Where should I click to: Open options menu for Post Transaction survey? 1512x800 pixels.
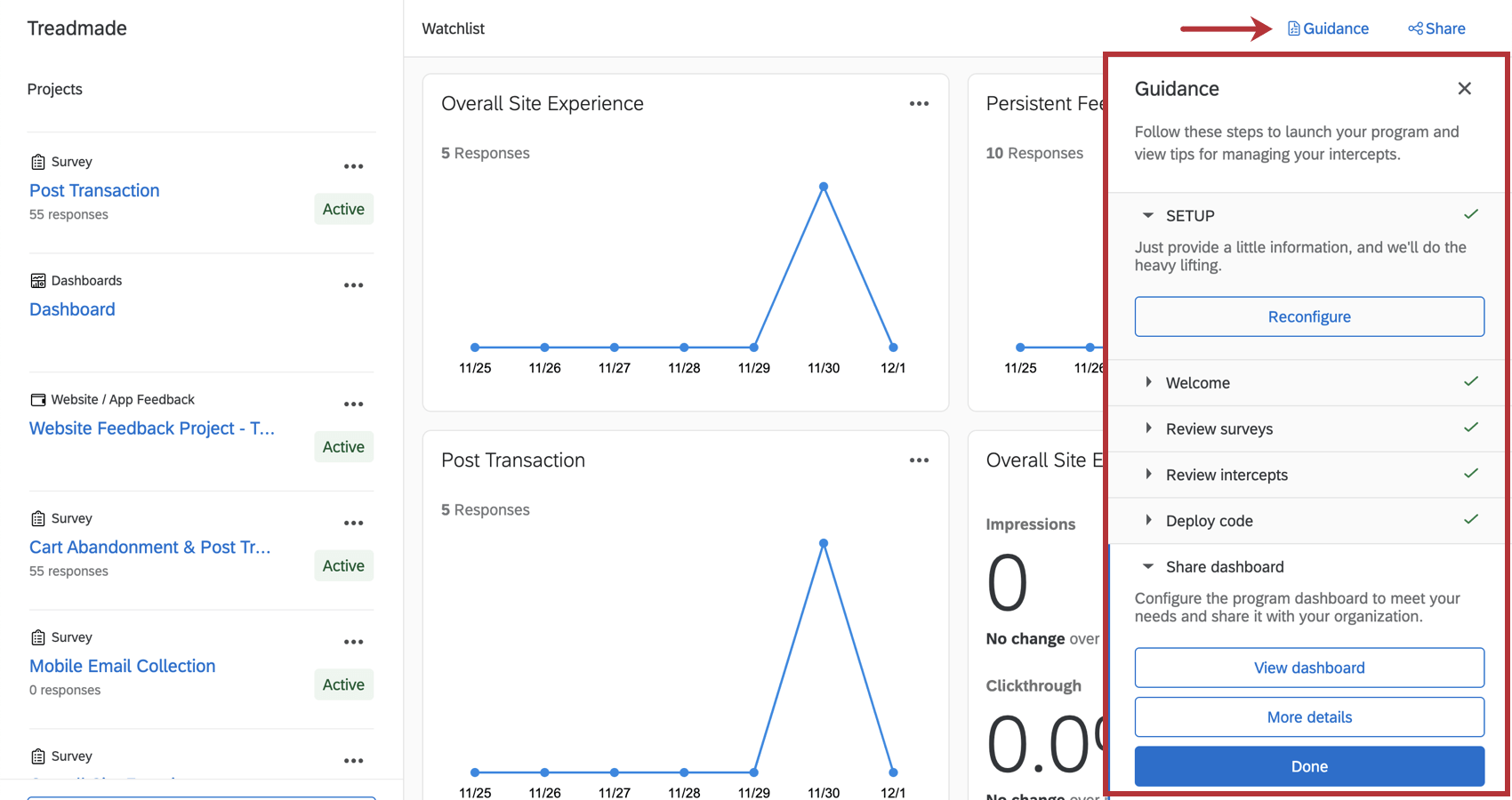tap(354, 166)
